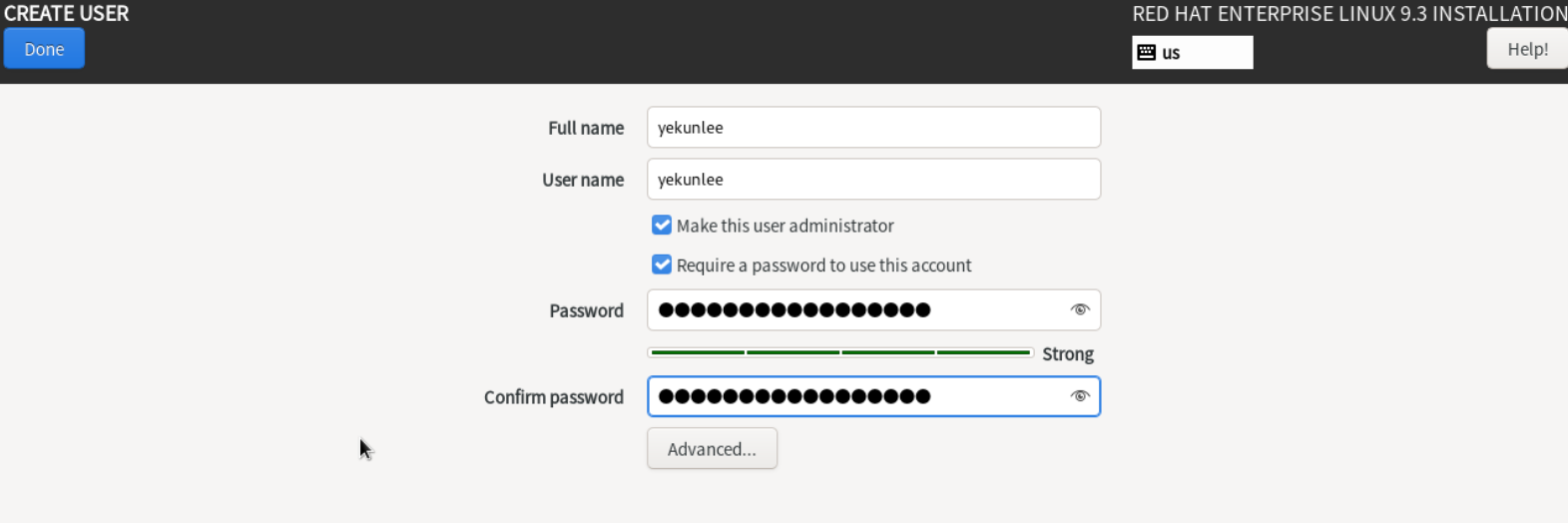Focus the Full name input field
The width and height of the screenshot is (1568, 523).
(873, 128)
